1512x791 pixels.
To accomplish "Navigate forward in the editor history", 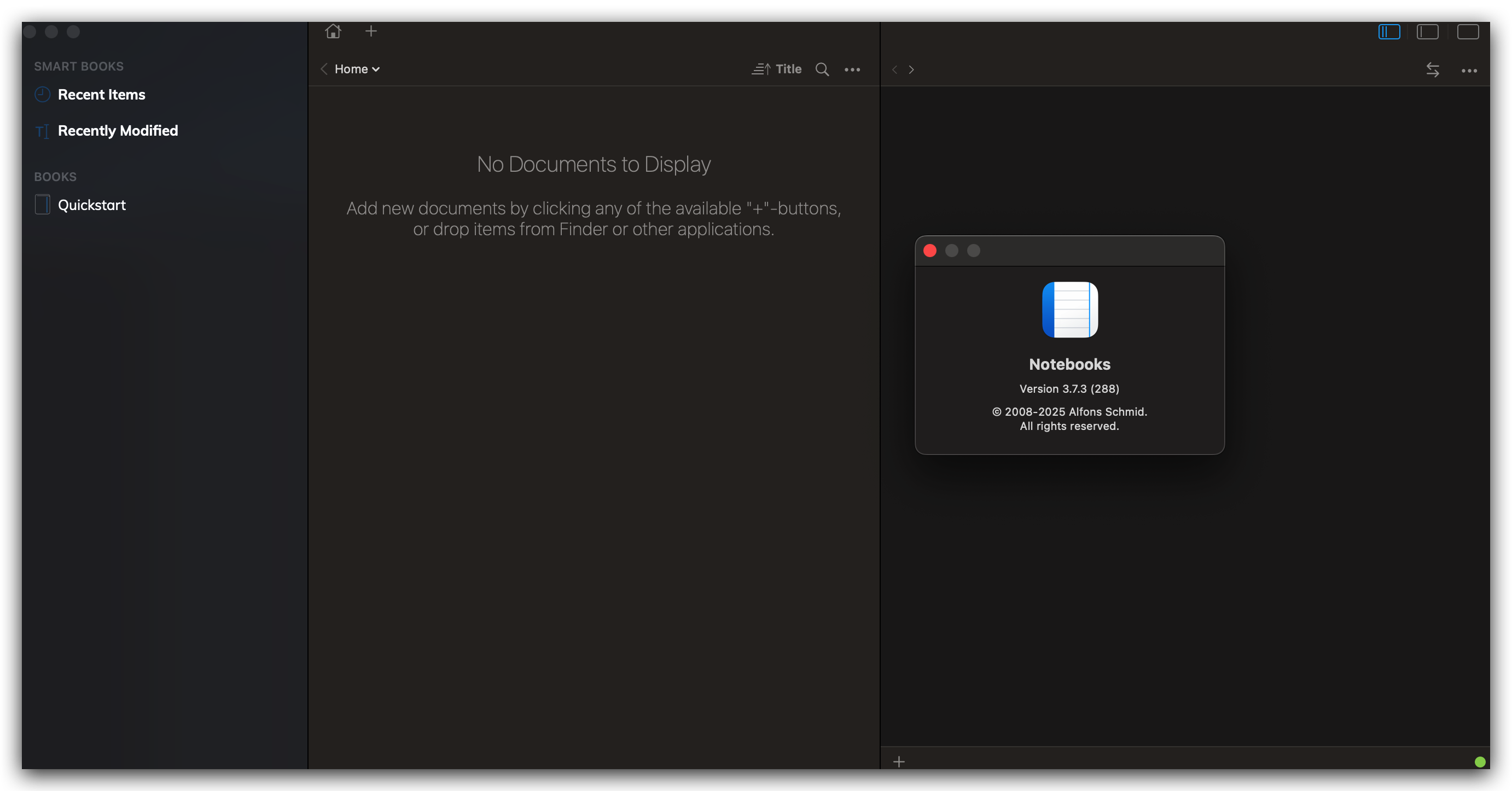I will pos(911,69).
